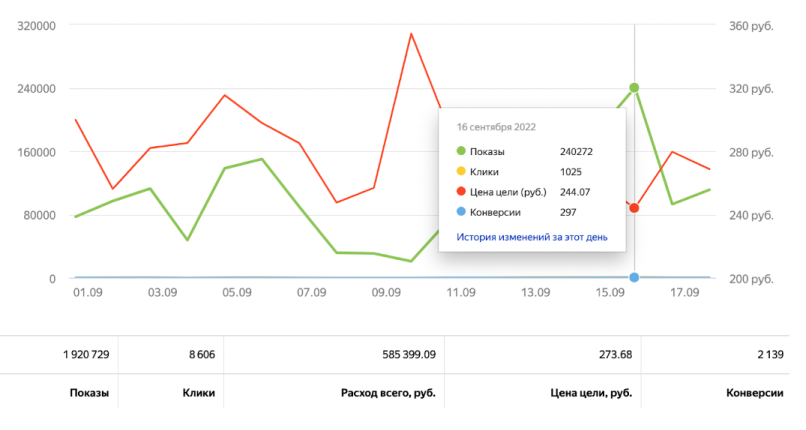Screen dimensions: 806x430
Task: Click the x-axis date label 13.09
Action: 535,292
